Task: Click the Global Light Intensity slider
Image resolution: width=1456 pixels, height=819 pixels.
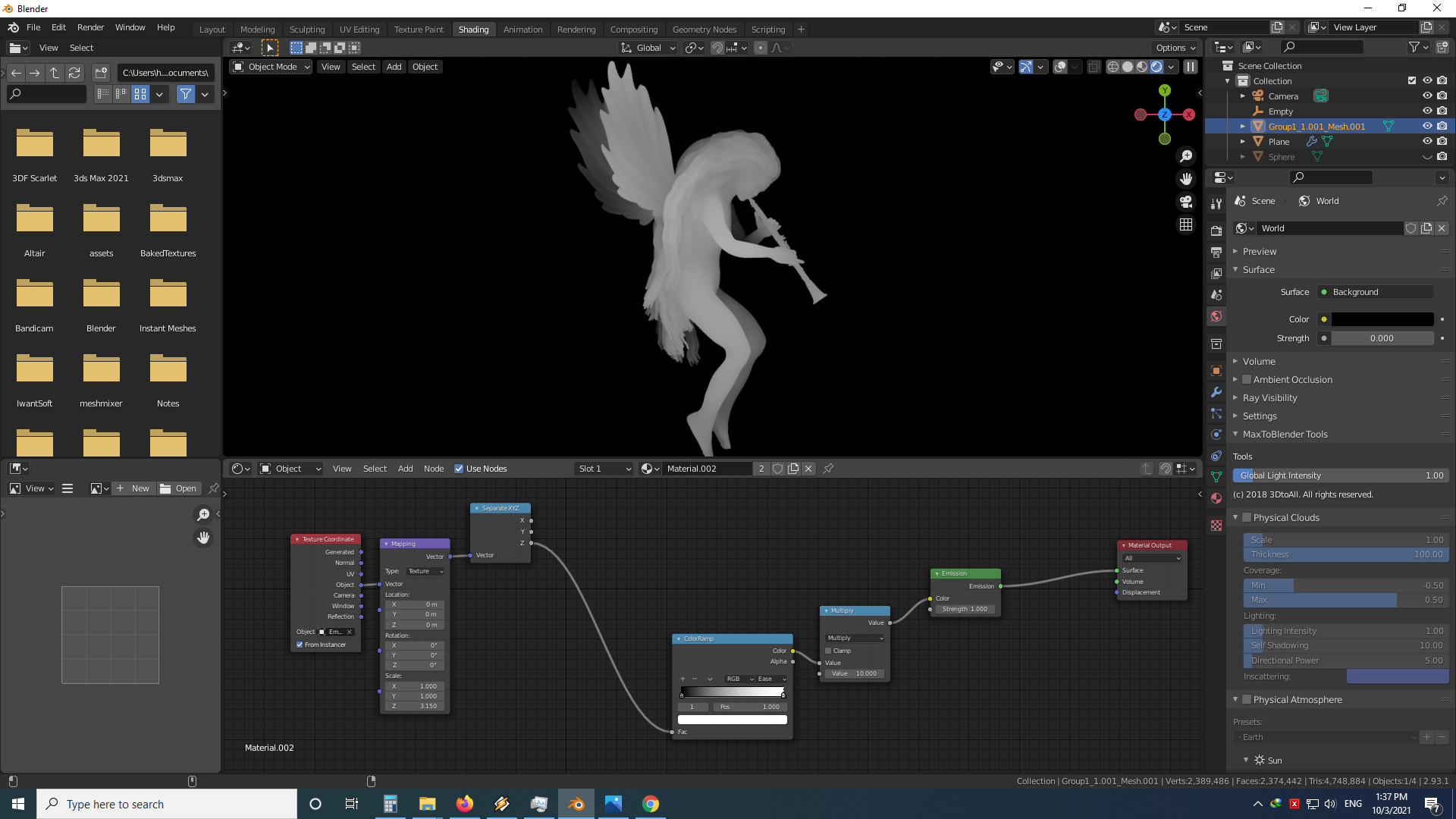Action: click(x=1341, y=475)
